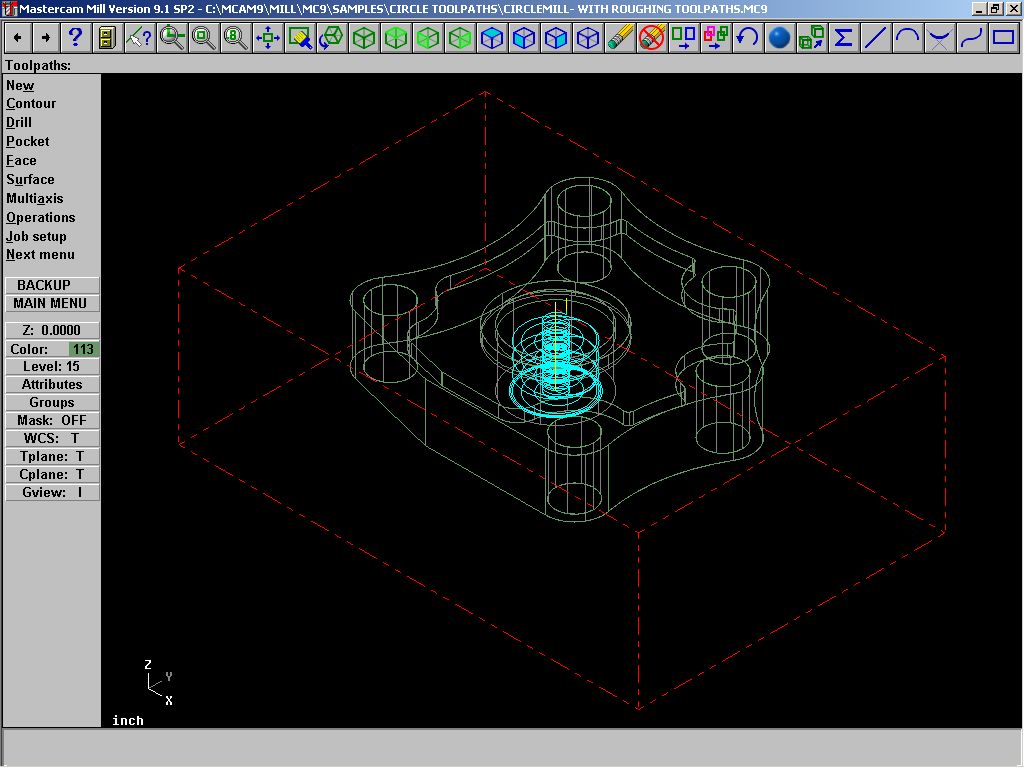Screen dimensions: 1024x768
Task: Change the Cplane: T setting
Action: (x=52, y=475)
